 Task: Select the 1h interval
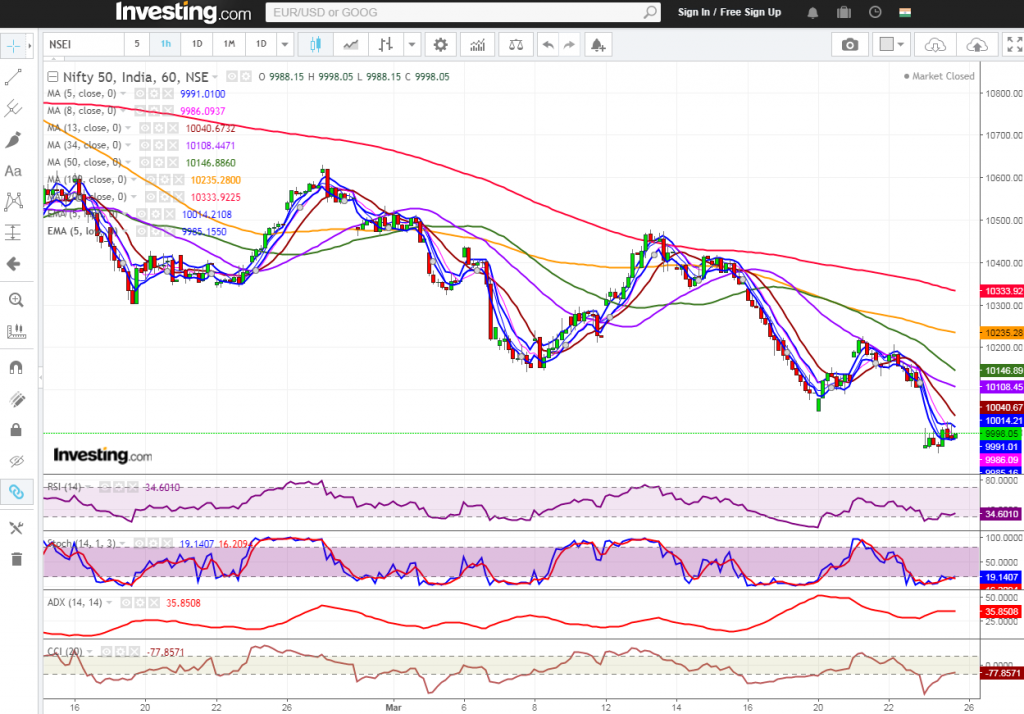166,44
